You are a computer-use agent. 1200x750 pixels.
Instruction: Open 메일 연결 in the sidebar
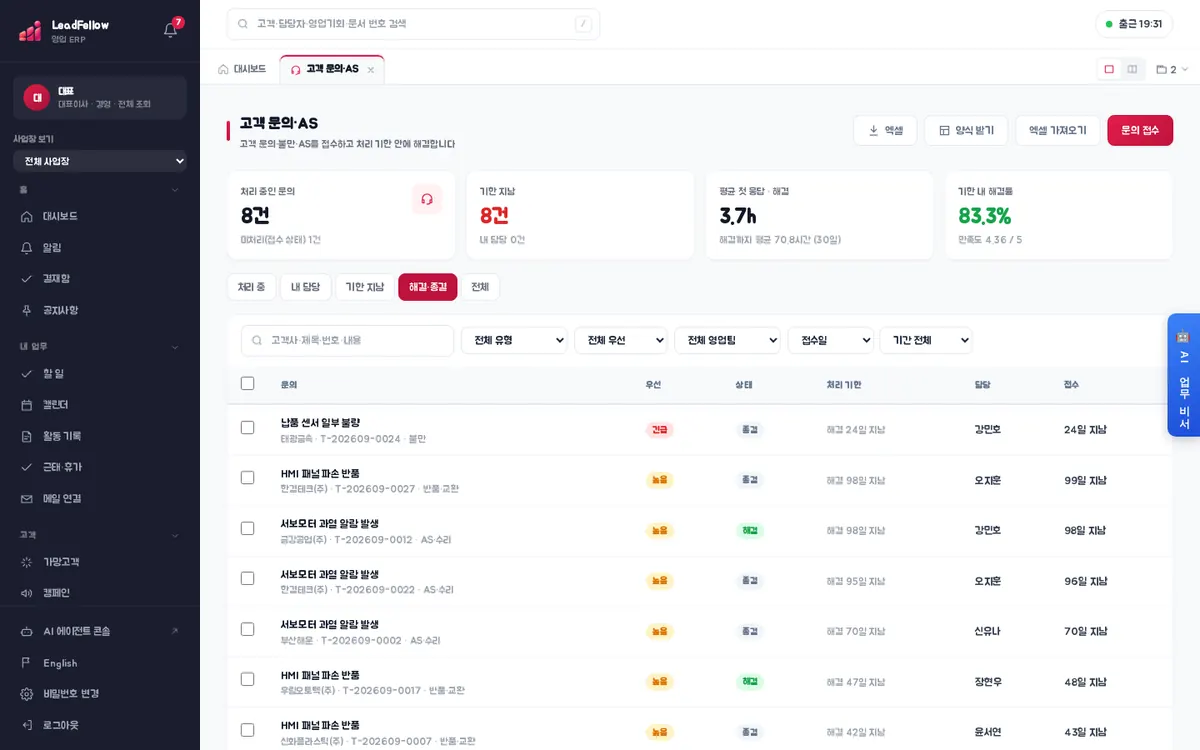coord(100,498)
